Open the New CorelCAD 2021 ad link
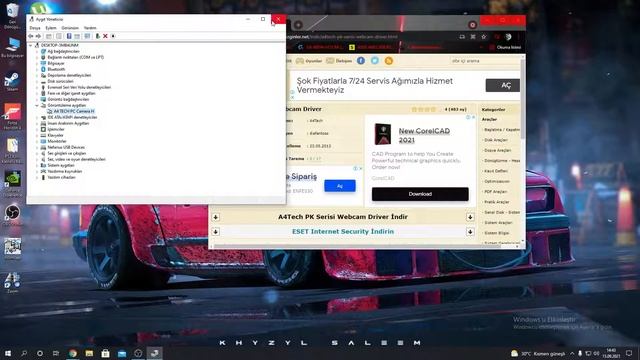Viewport: 640px width, 360px height. pos(424,136)
